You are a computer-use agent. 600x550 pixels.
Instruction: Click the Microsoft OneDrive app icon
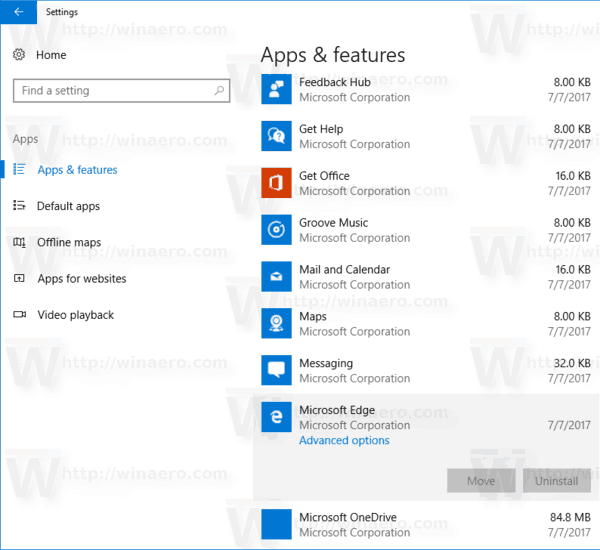pyautogui.click(x=276, y=524)
